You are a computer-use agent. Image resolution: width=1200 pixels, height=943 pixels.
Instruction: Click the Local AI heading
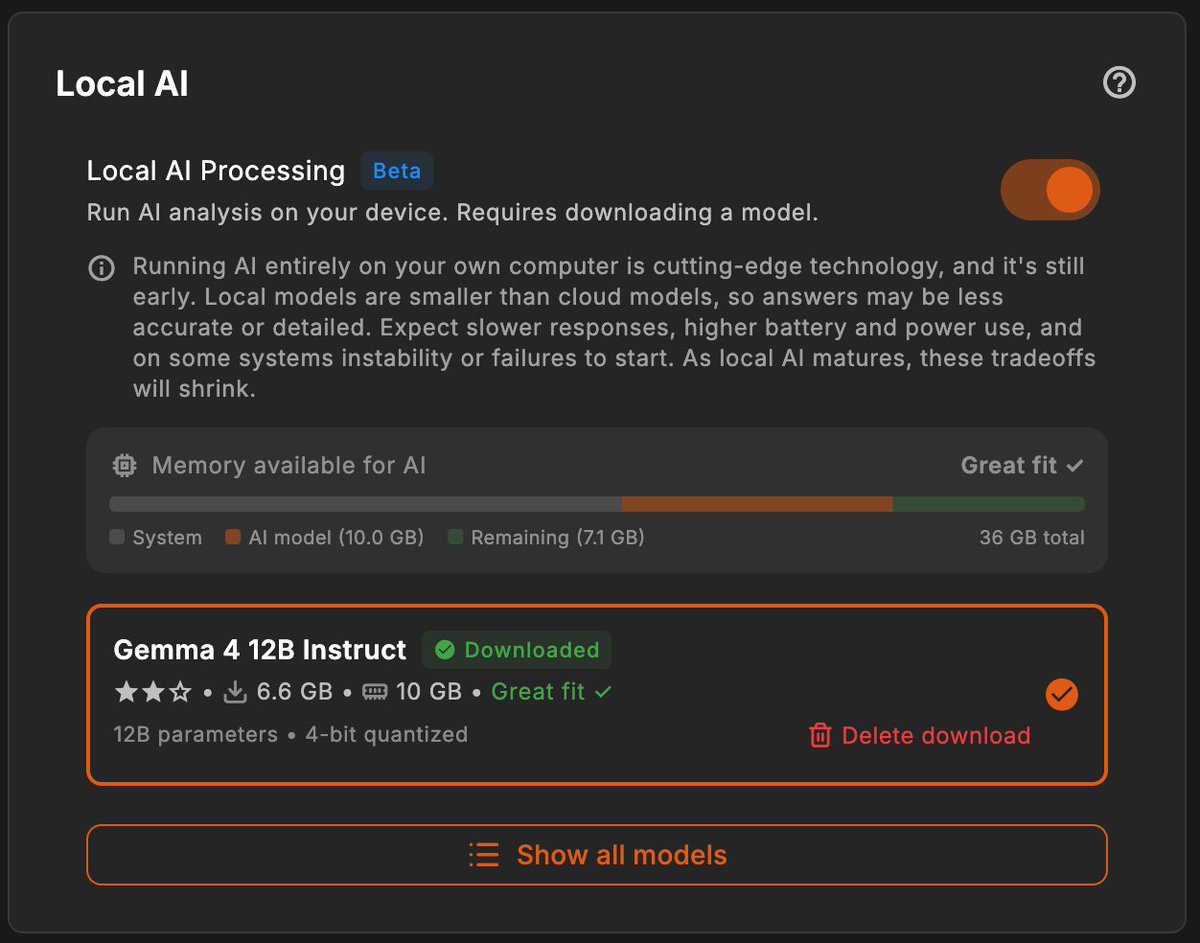122,84
